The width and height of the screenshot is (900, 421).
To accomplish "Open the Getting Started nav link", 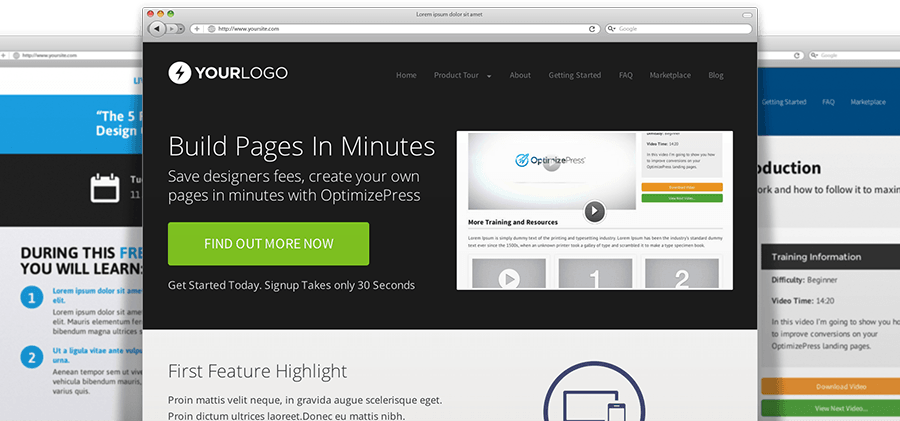I will pyautogui.click(x=575, y=75).
